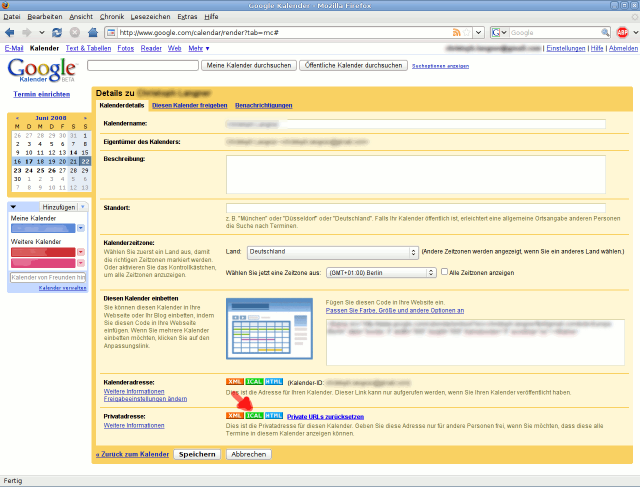Image resolution: width=640 pixels, height=487 pixels.
Task: Click Zurück zum Kalender link
Action: [132, 454]
